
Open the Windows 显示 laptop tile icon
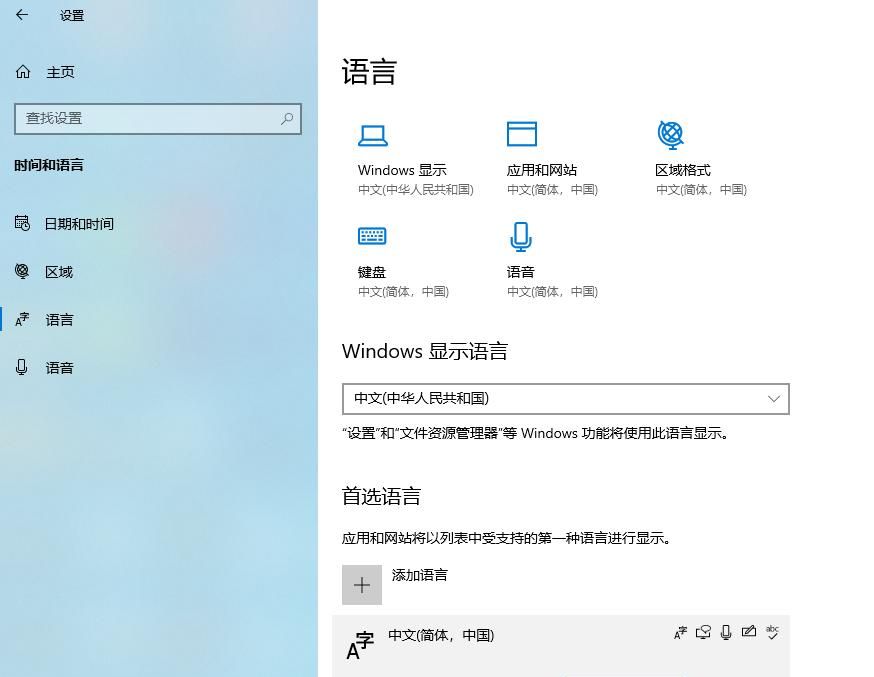pos(372,135)
